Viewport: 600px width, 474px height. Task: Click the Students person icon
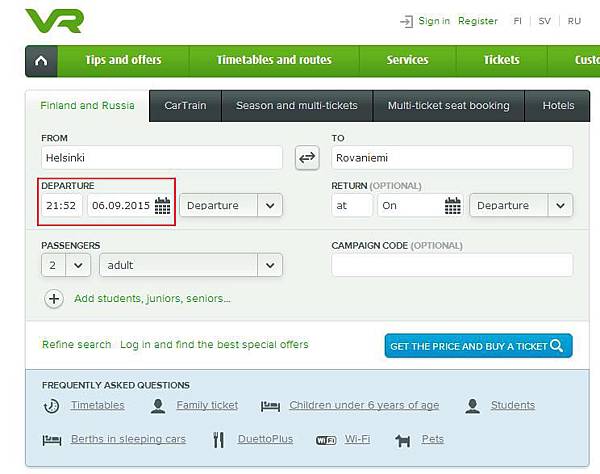(x=473, y=406)
